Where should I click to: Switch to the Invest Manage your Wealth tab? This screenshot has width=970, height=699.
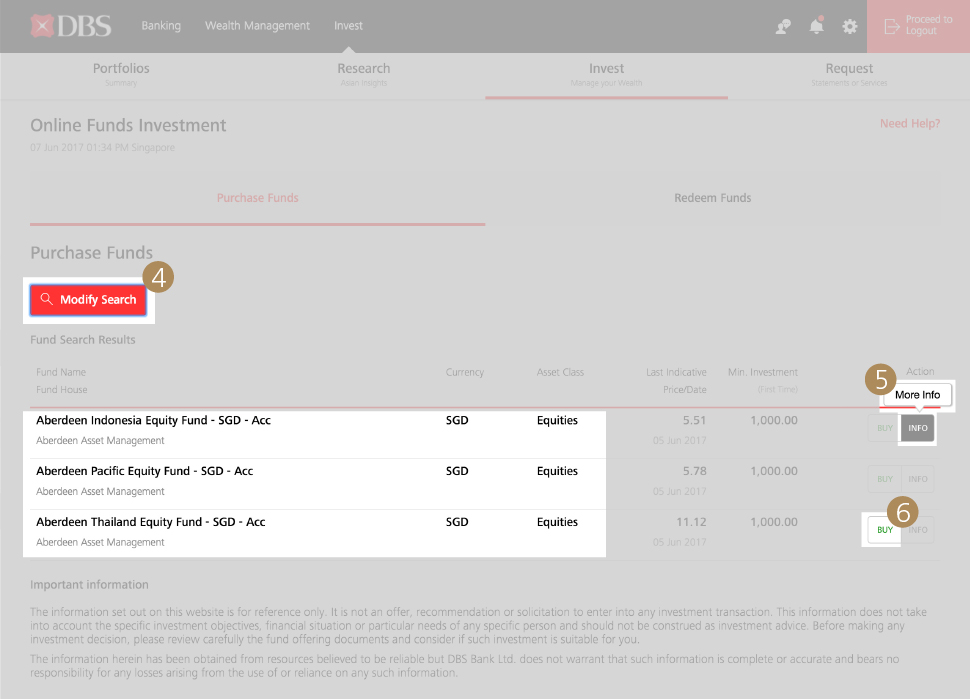point(606,74)
